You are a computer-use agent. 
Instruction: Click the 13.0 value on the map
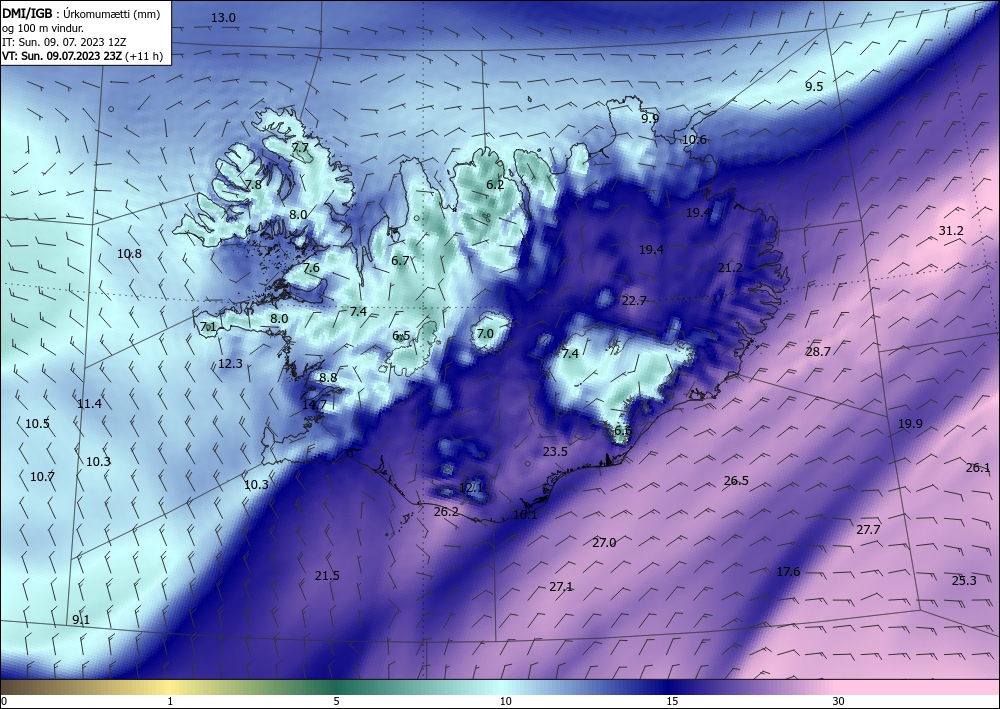tap(223, 18)
